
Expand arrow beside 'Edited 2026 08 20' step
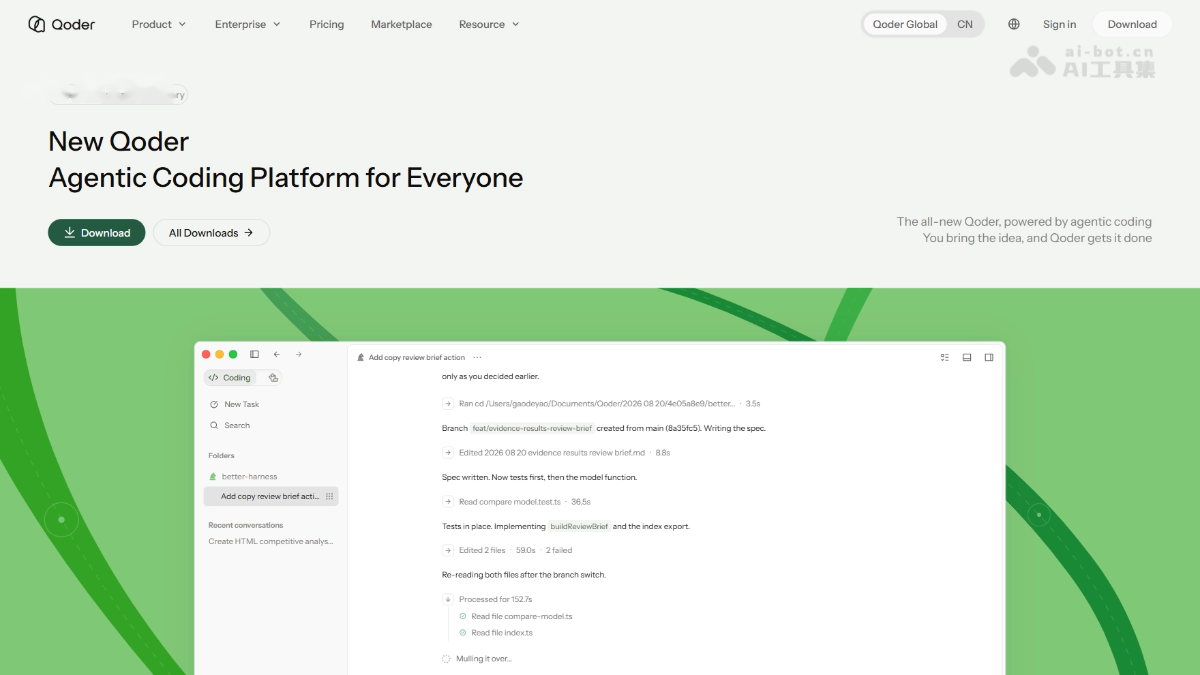[x=448, y=453]
